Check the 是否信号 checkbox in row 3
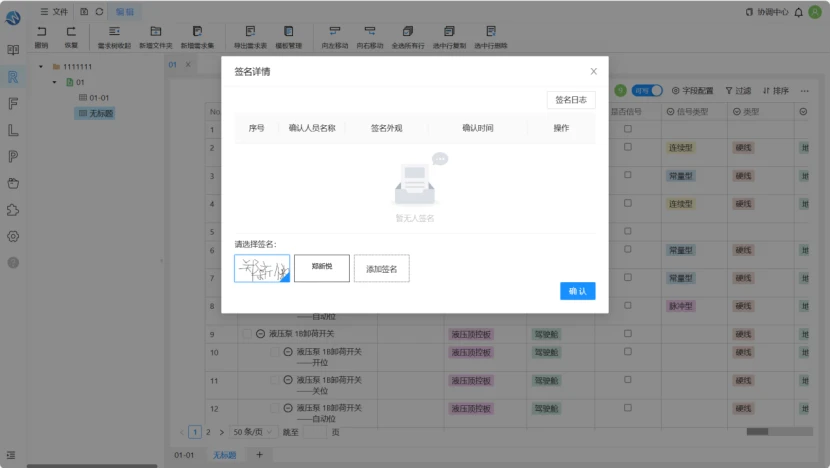 click(x=627, y=175)
